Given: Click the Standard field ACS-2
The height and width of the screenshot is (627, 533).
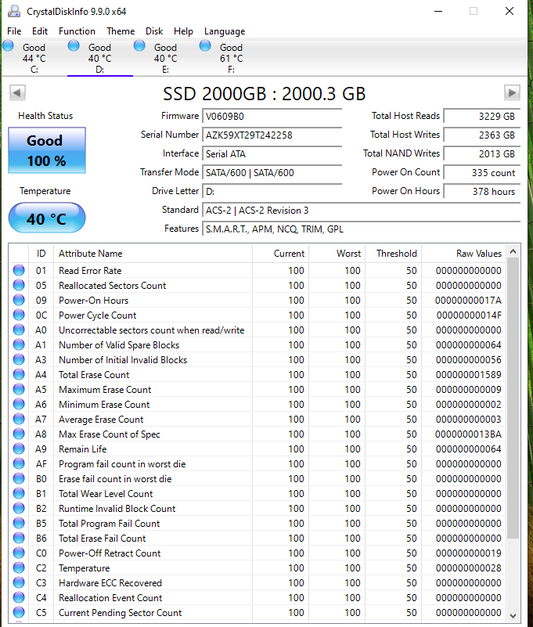Looking at the screenshot, I should [x=361, y=210].
